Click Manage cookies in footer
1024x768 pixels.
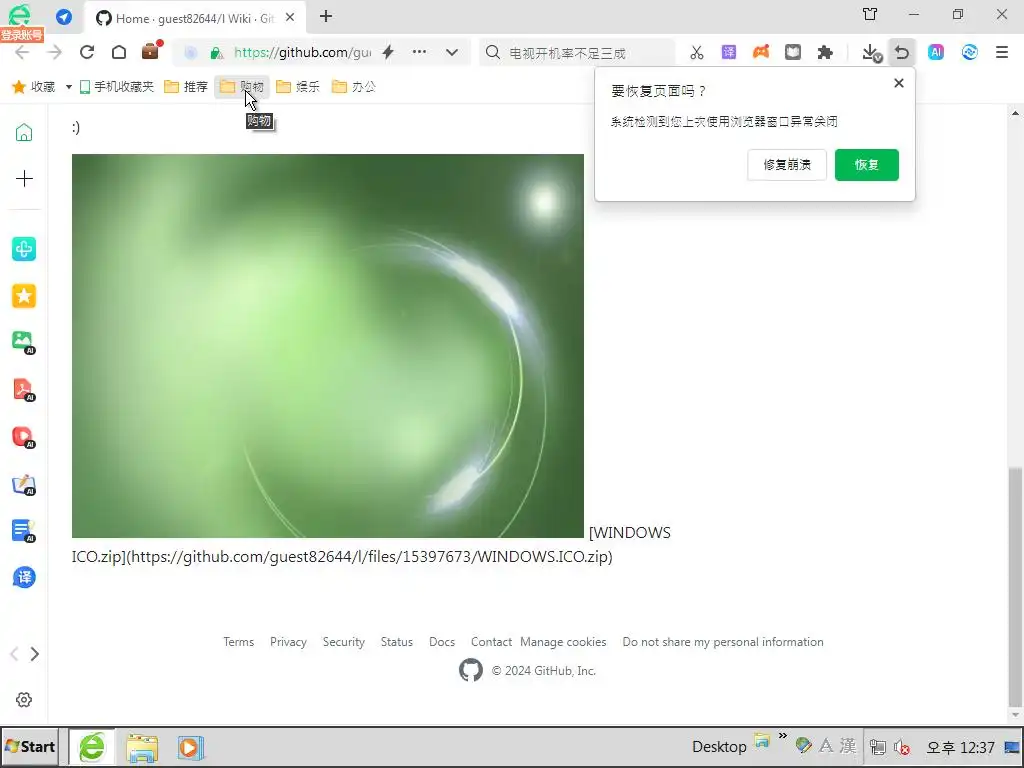[x=563, y=642]
